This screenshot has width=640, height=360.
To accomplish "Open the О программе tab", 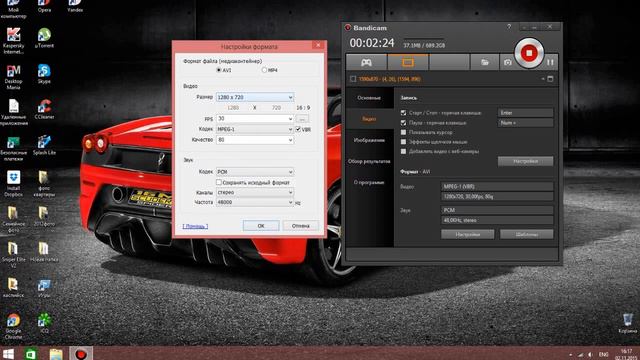I will click(369, 182).
